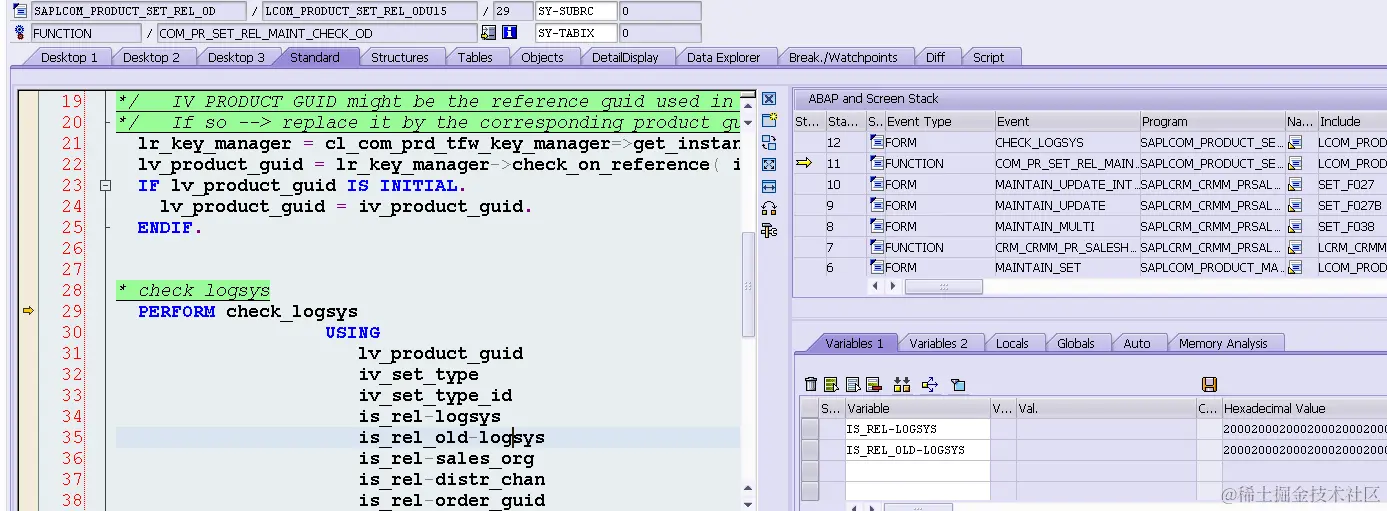Click the ENDIF. statement at line 25
1387x511 pixels.
click(170, 228)
